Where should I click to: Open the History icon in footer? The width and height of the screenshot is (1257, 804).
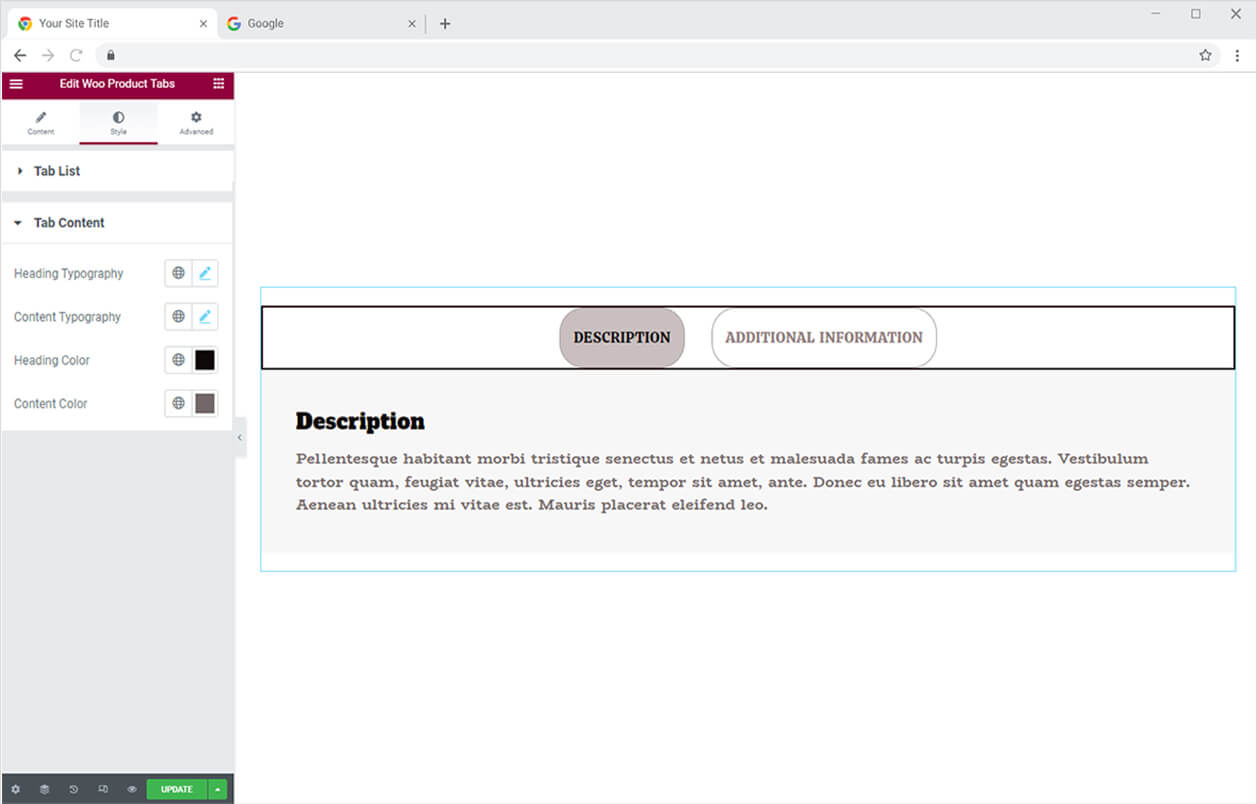point(73,789)
